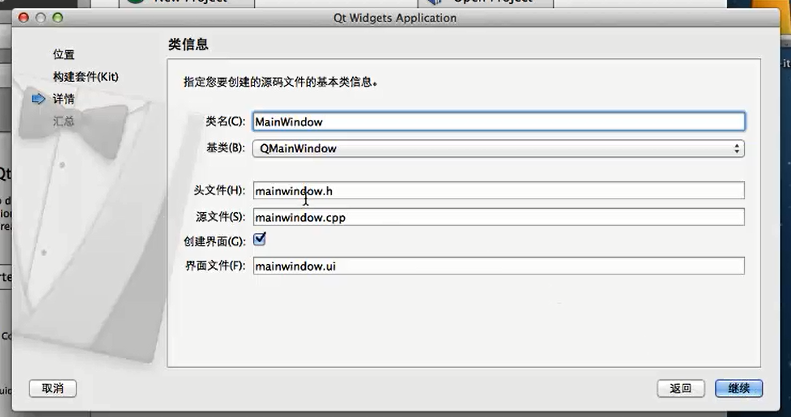Click the Qt Widgets Application title bar text
This screenshot has width=791, height=417.
point(395,18)
